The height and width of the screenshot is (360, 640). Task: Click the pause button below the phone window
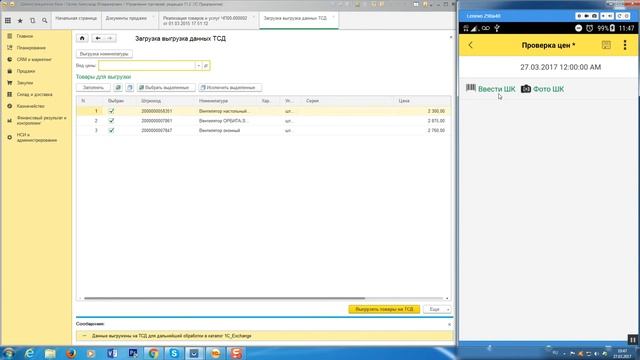[632, 339]
